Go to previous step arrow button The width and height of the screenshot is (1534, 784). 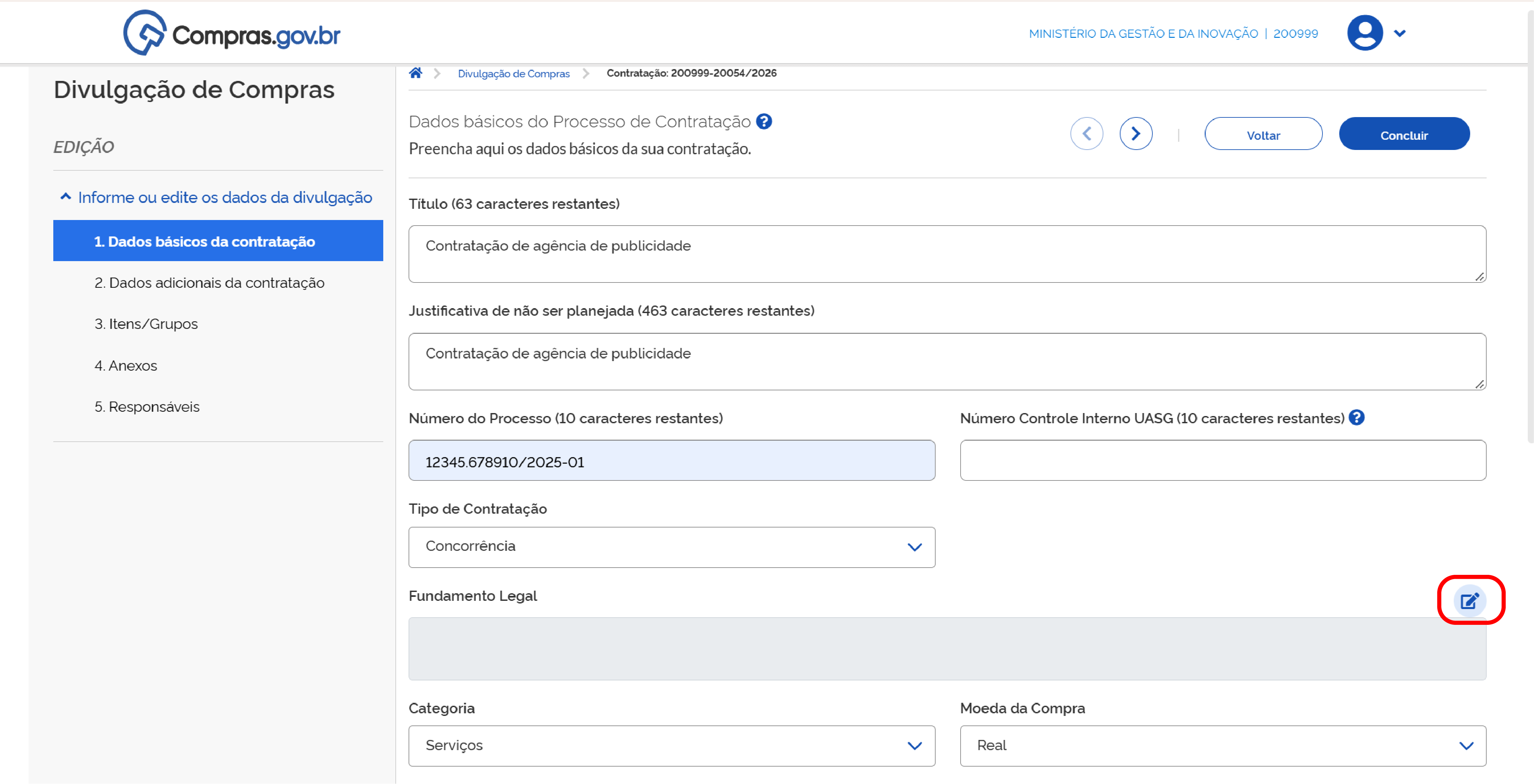pos(1087,133)
